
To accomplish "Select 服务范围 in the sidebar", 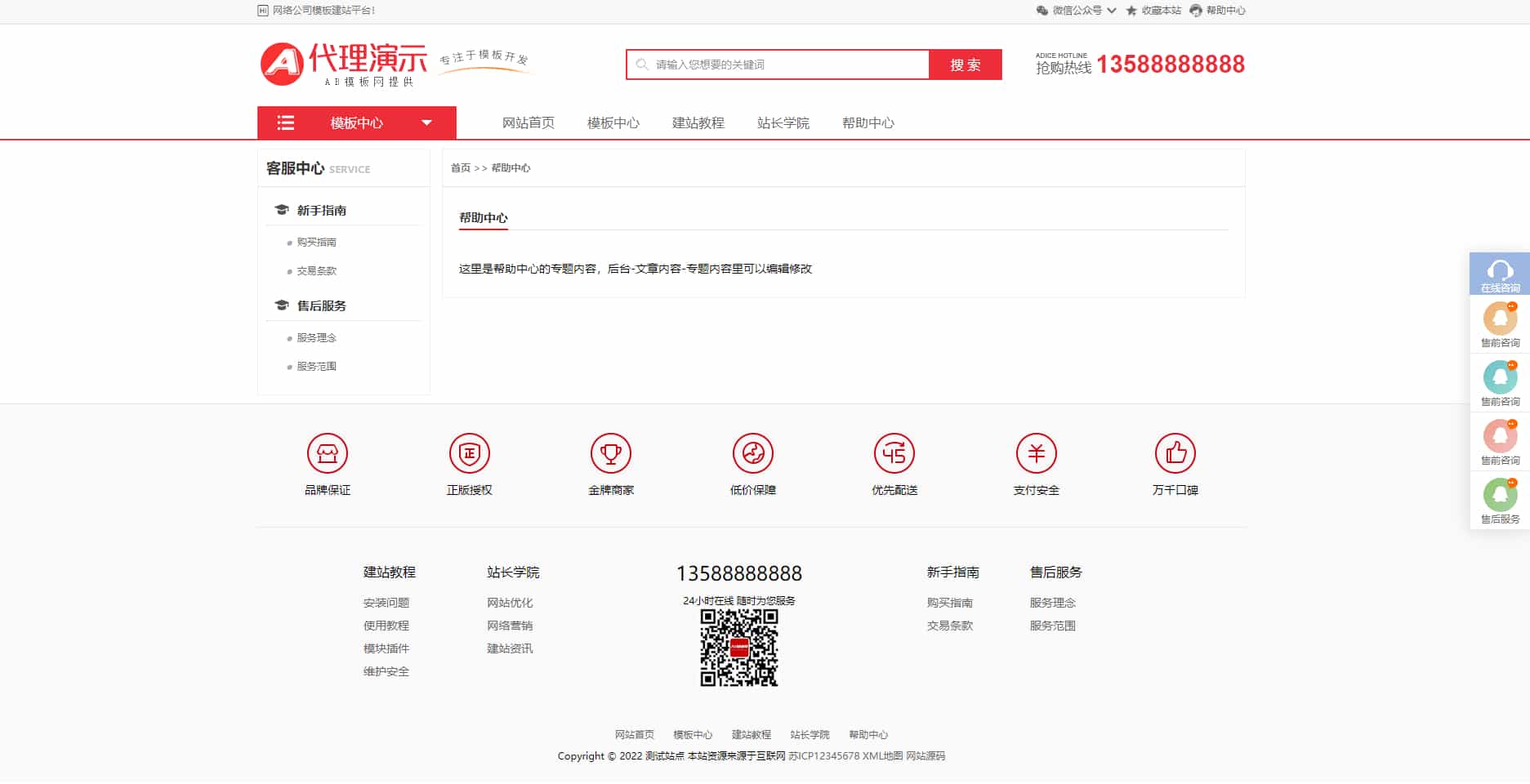I will tap(316, 367).
